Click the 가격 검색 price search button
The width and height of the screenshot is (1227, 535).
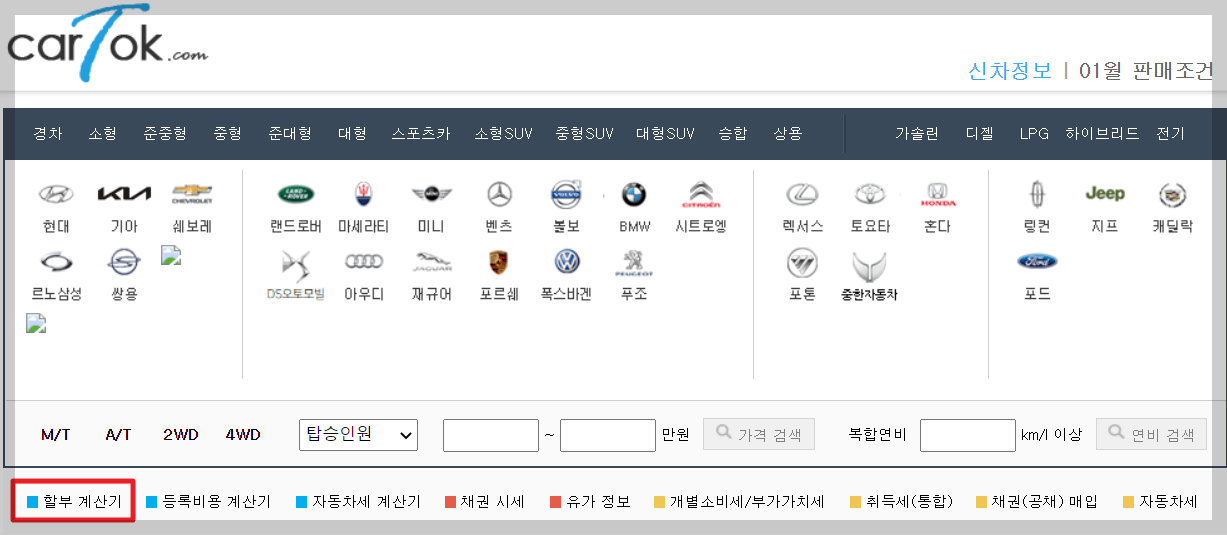click(x=759, y=434)
